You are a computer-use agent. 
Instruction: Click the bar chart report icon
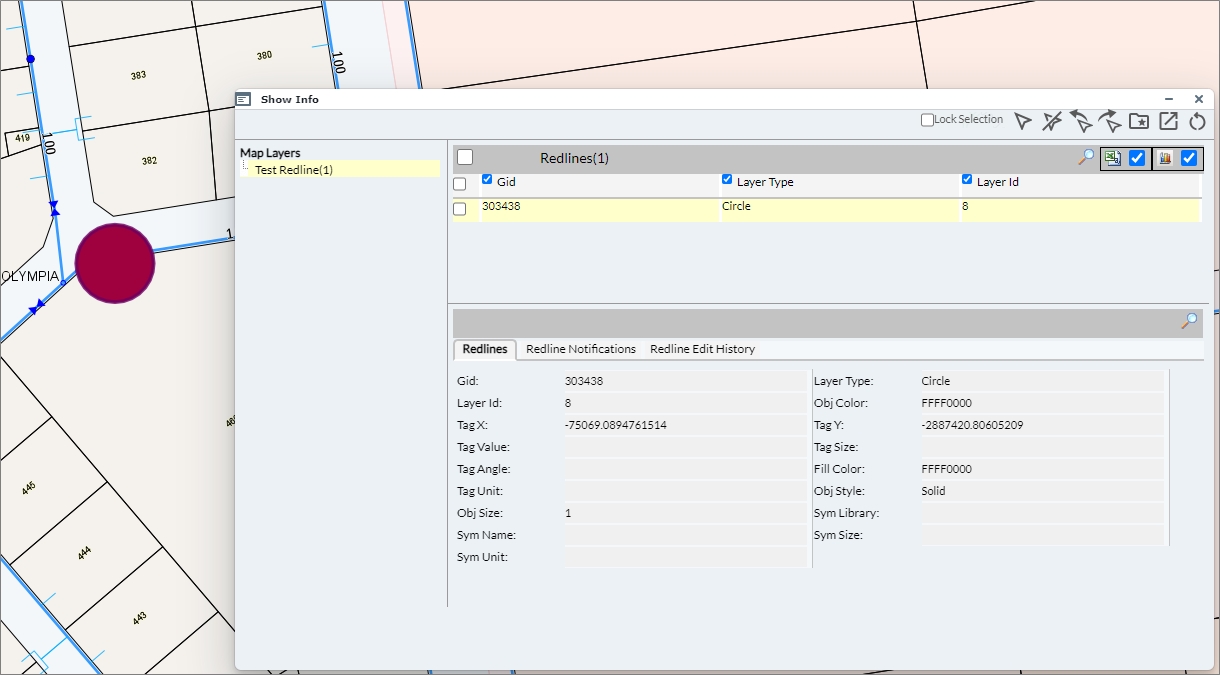pos(1164,158)
